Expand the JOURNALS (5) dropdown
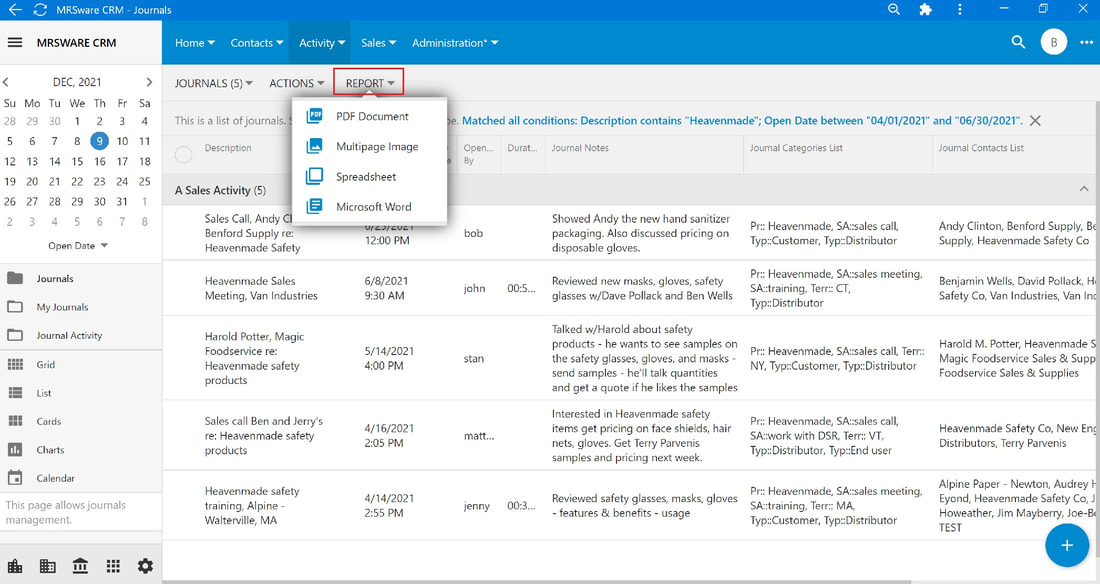 tap(213, 83)
